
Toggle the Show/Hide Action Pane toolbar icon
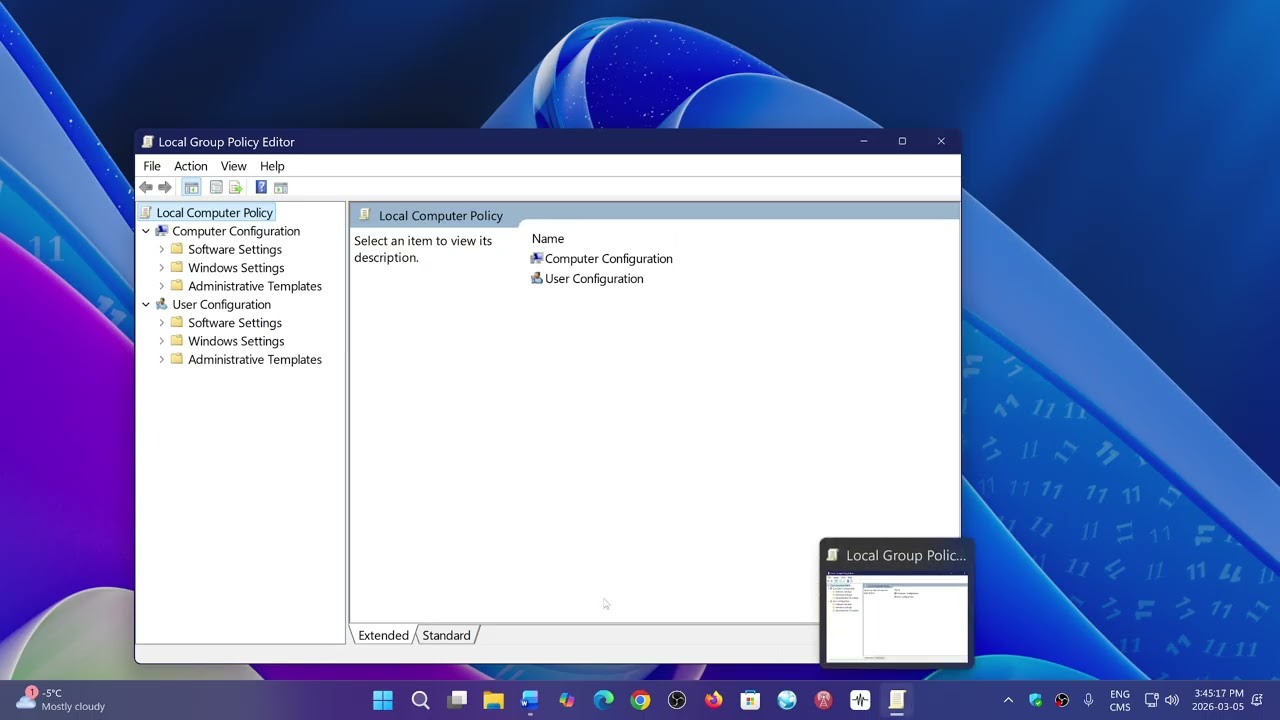[x=281, y=187]
